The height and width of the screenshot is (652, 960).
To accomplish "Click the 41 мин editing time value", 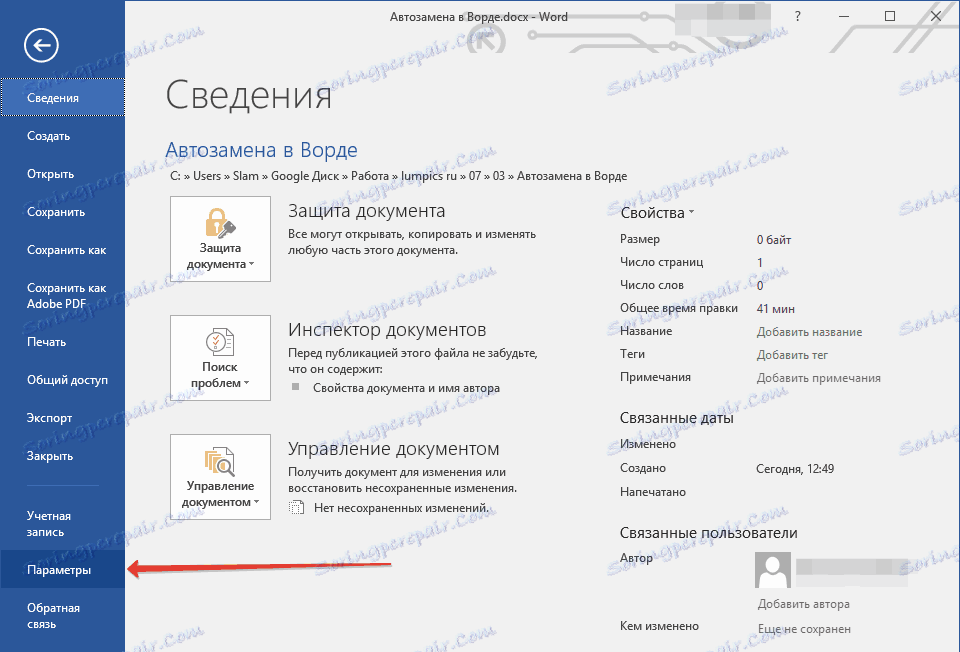I will pos(775,309).
